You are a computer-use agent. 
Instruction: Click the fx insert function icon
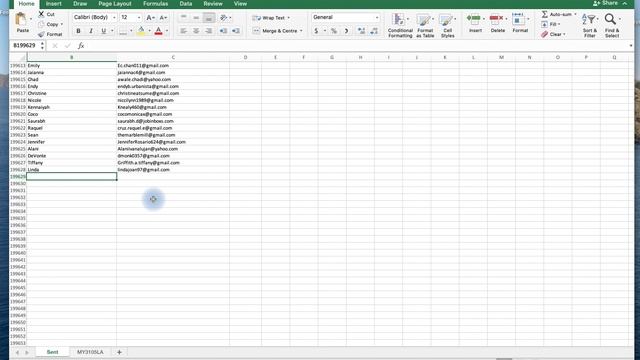[81, 46]
